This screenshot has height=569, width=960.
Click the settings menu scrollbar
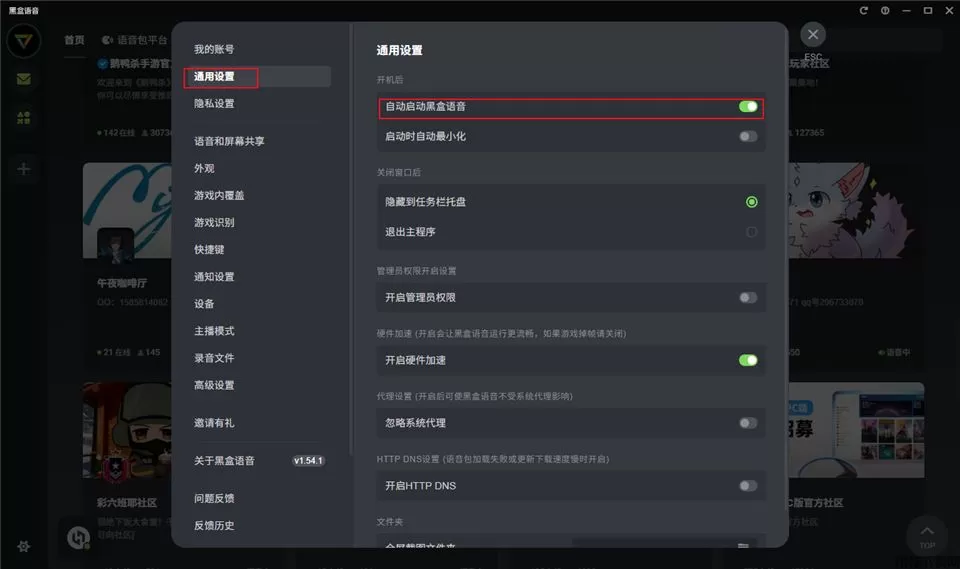point(351,239)
